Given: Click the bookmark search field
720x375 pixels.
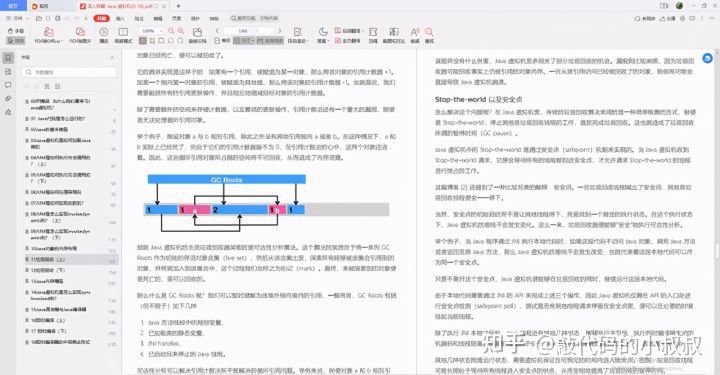Looking at the screenshot, I should pos(69,72).
